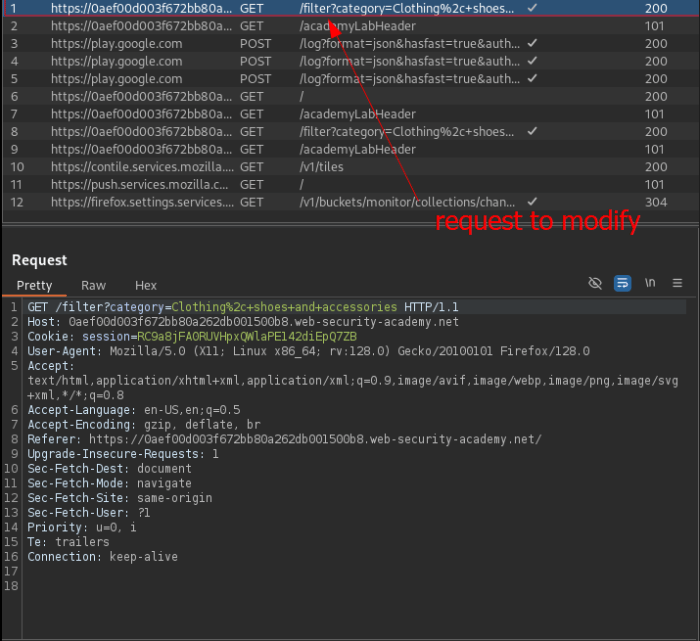The image size is (700, 641).
Task: Click the Accept-Language header line
Action: (134, 410)
